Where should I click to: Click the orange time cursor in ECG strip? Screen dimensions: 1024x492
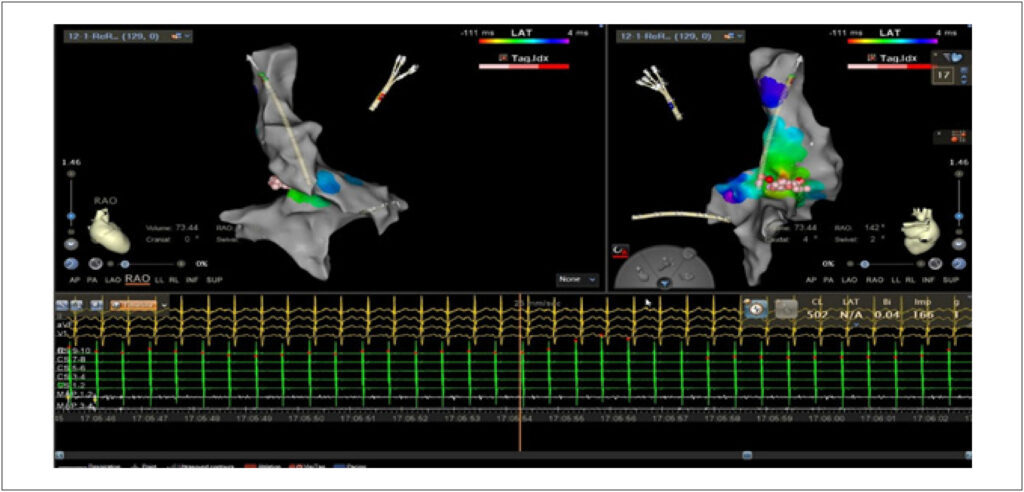tap(520, 371)
